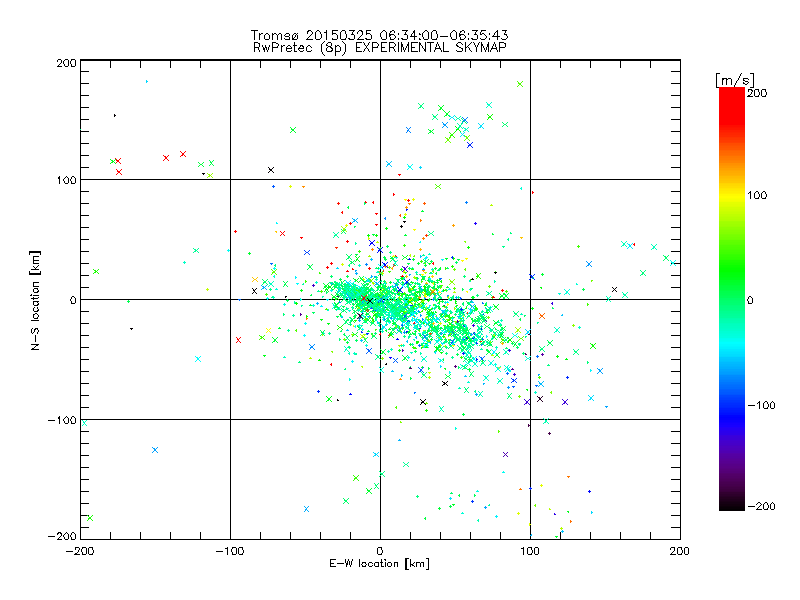Click the N-S axis tick label '-200'

tap(62, 537)
